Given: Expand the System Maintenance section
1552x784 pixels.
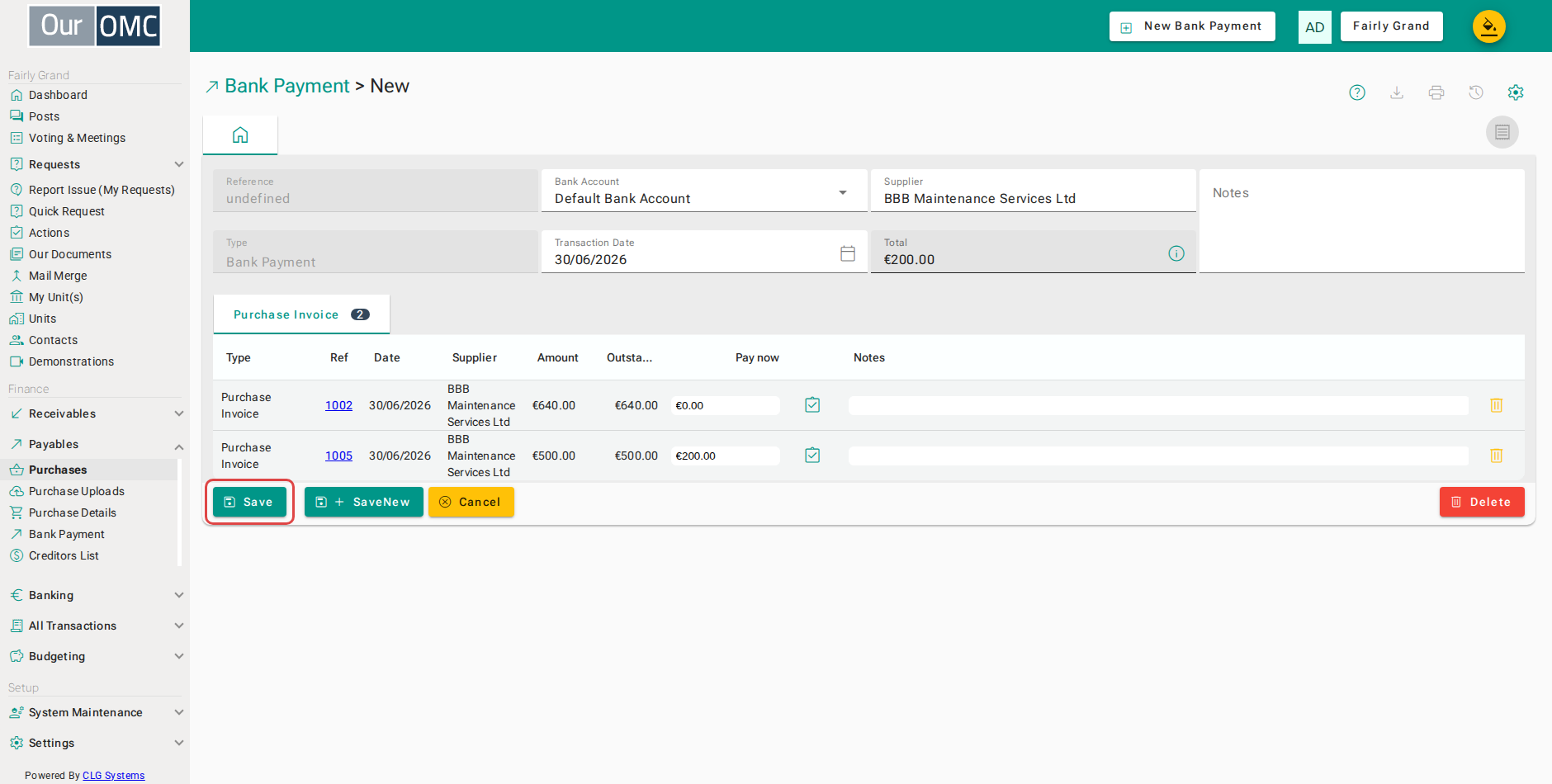Looking at the screenshot, I should 95,712.
